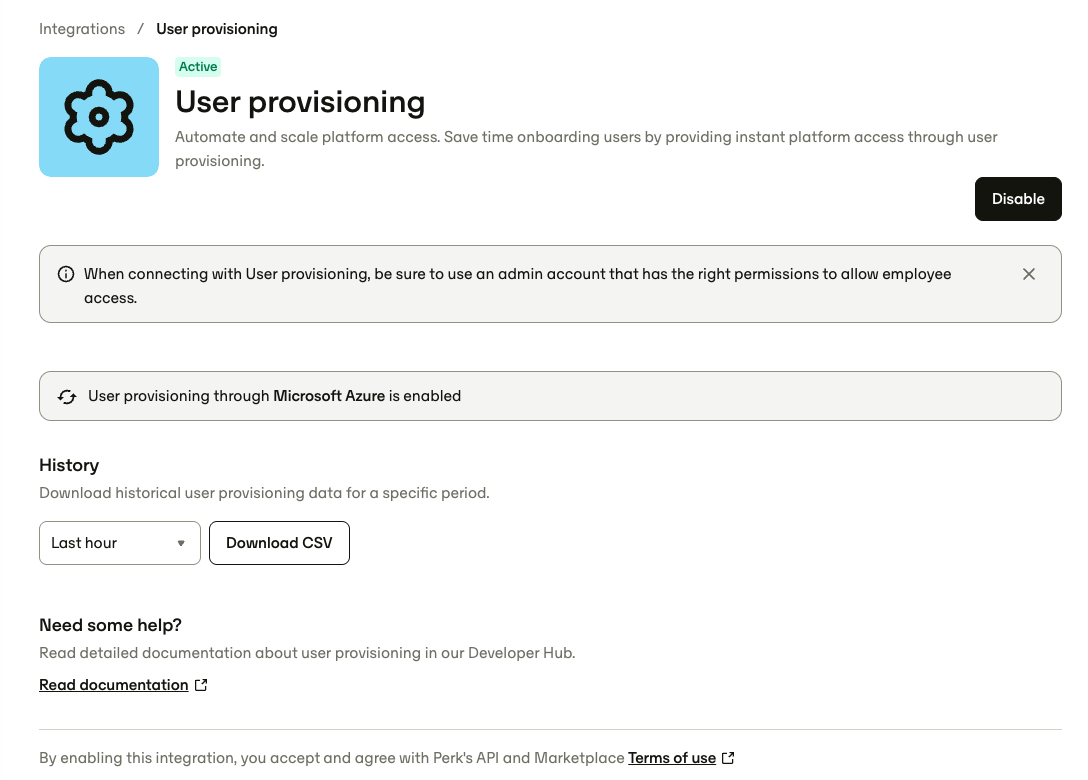
Task: Click the Read detailed documentation description text
Action: 307,653
